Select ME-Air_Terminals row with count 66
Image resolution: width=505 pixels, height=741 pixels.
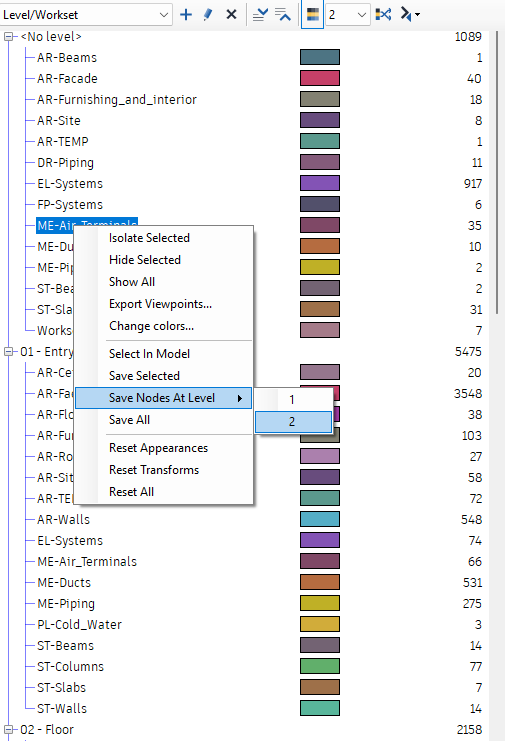click(x=87, y=561)
